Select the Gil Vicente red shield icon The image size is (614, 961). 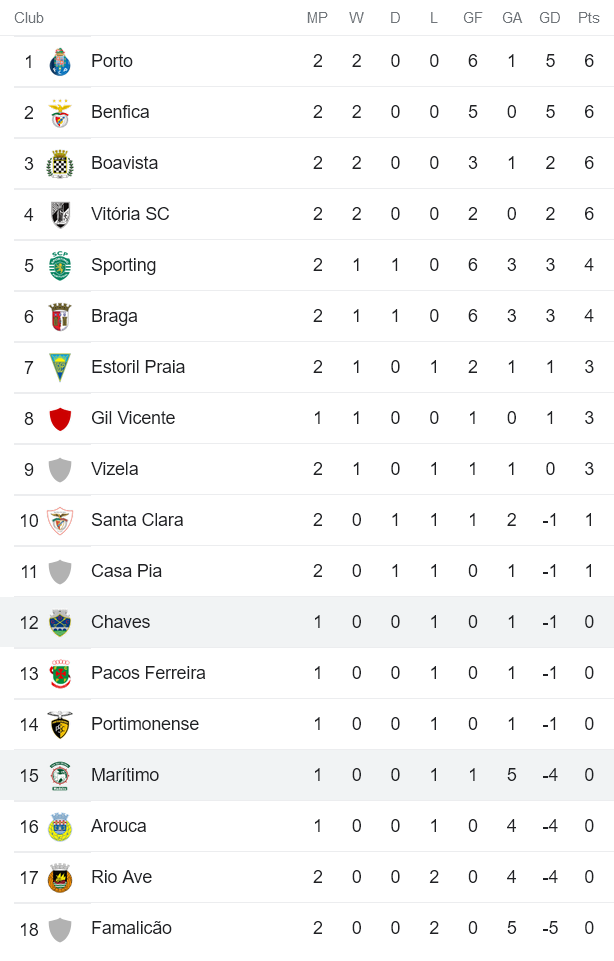coord(60,418)
